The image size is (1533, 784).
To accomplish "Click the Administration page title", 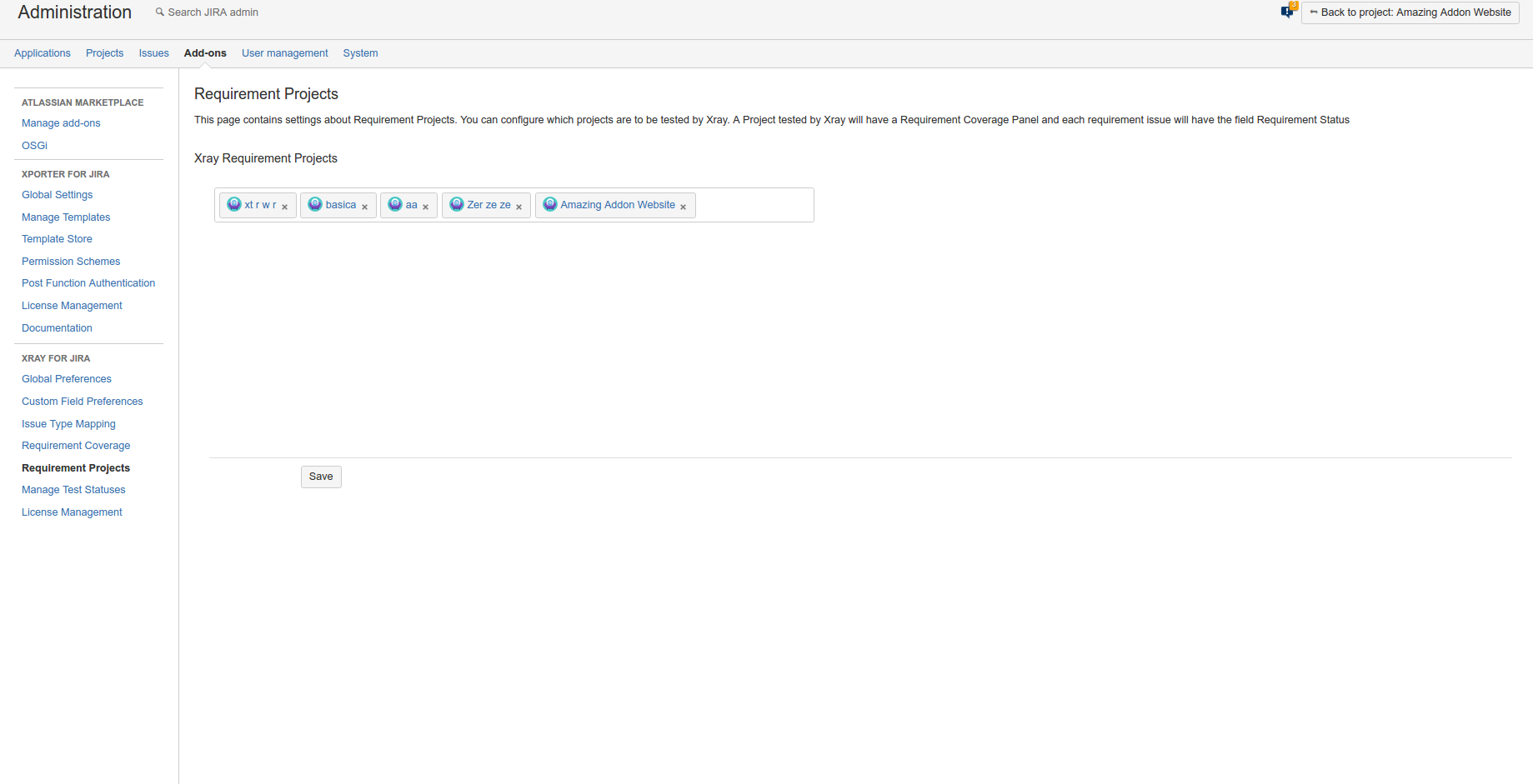I will point(75,12).
